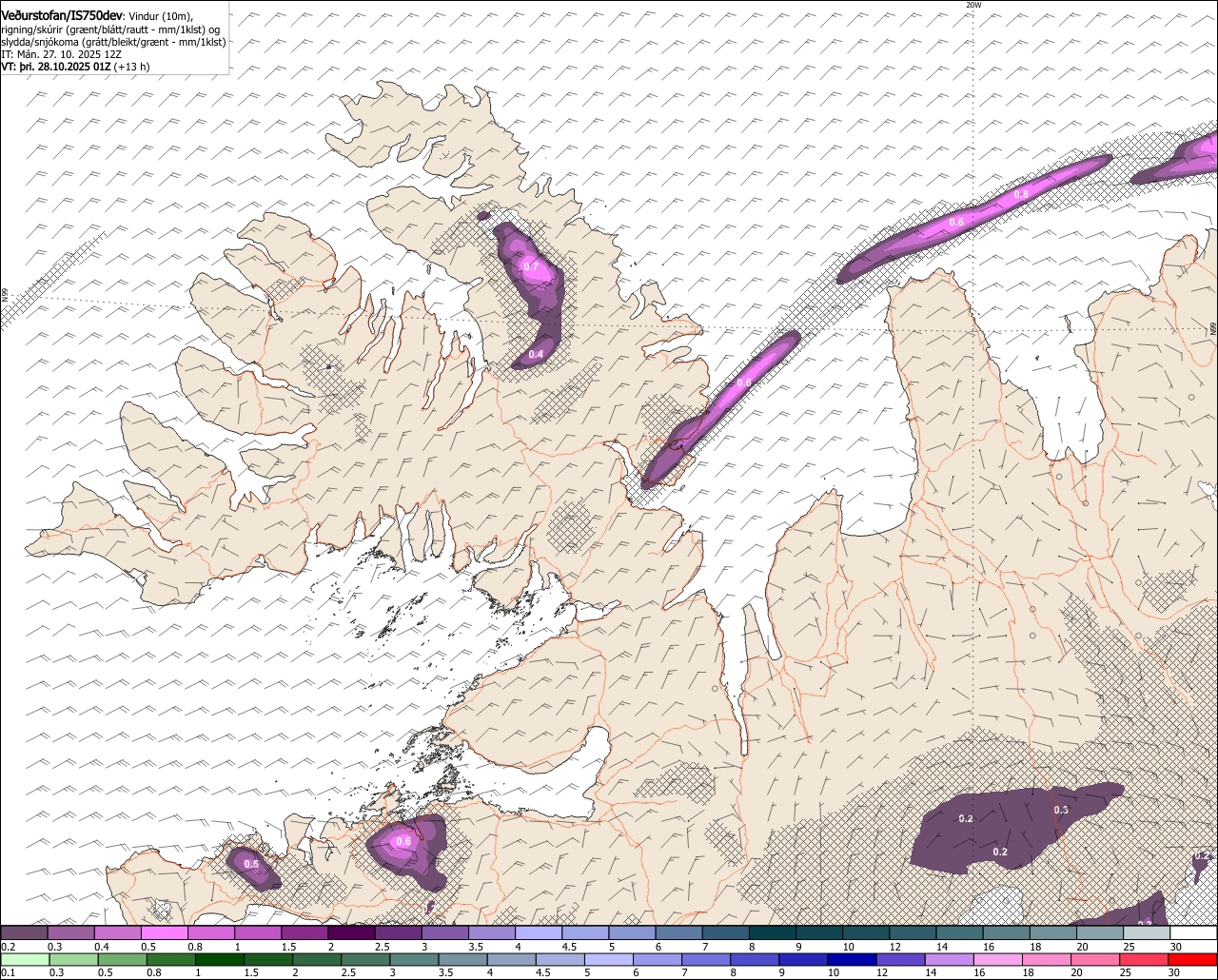Click the '0.1' label under the bottom legend row
Image resolution: width=1218 pixels, height=980 pixels.
pos(8,973)
